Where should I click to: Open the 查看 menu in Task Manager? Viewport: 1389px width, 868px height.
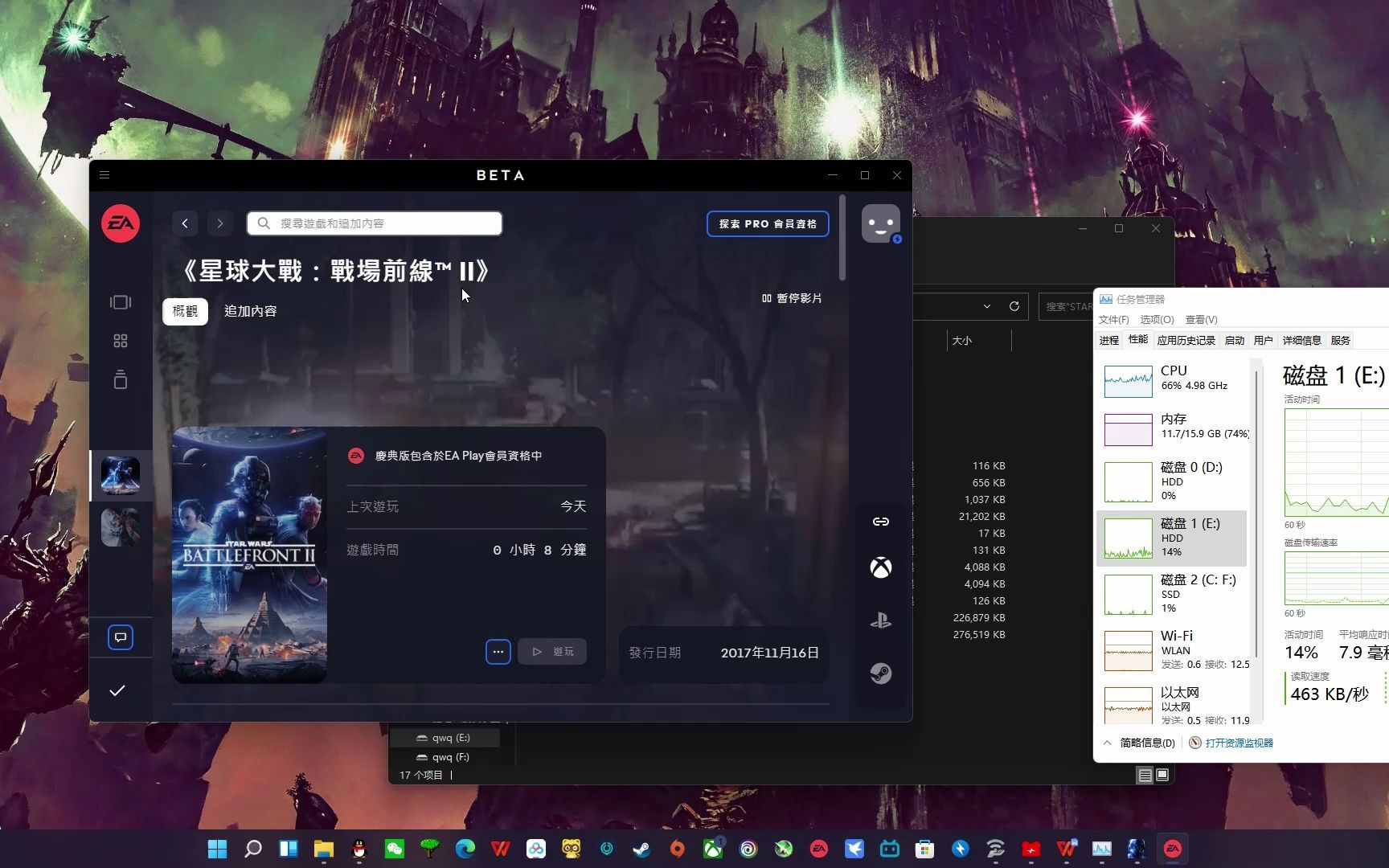coord(1201,319)
